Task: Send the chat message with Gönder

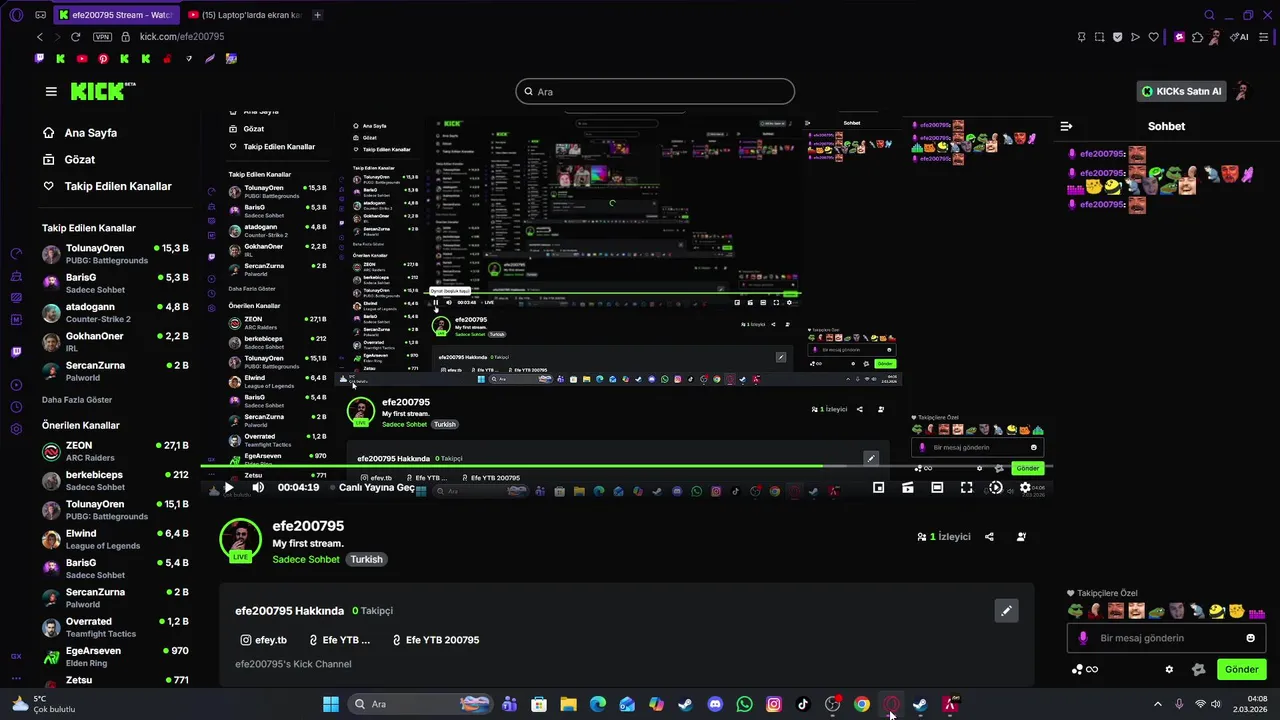Action: click(x=1241, y=669)
